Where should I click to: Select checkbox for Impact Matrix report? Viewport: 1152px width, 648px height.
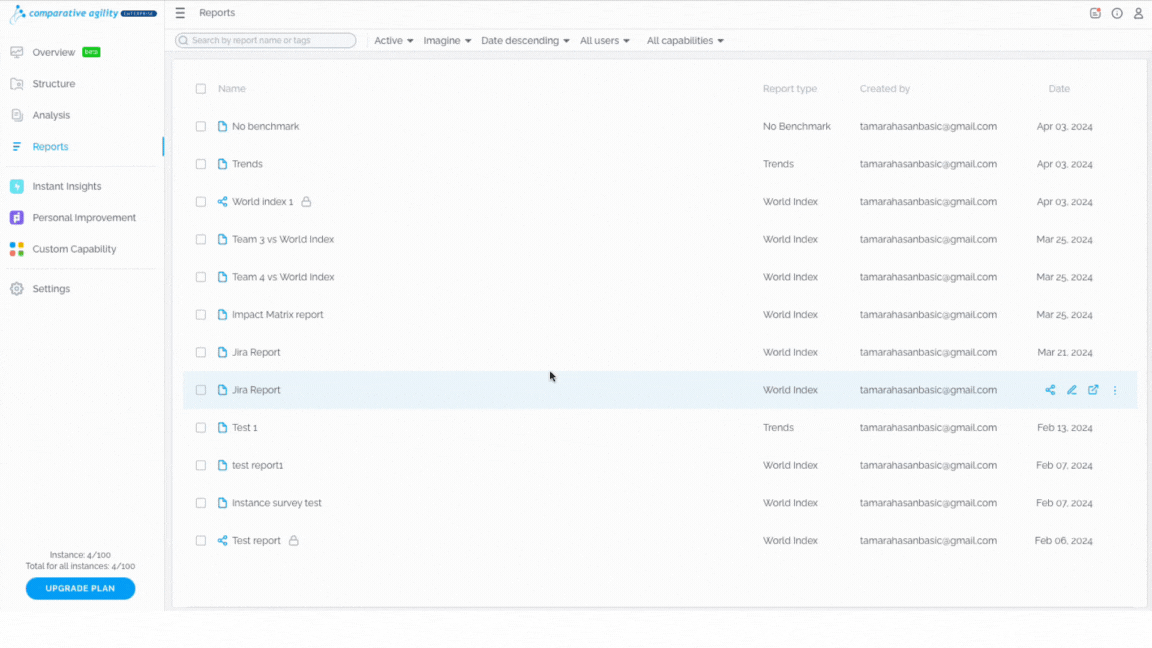click(x=201, y=314)
